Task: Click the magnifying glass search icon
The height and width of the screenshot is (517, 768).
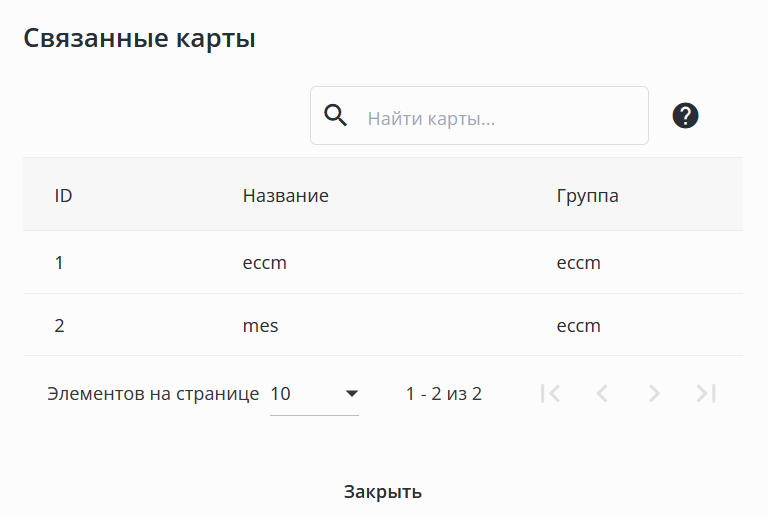Action: coord(337,116)
